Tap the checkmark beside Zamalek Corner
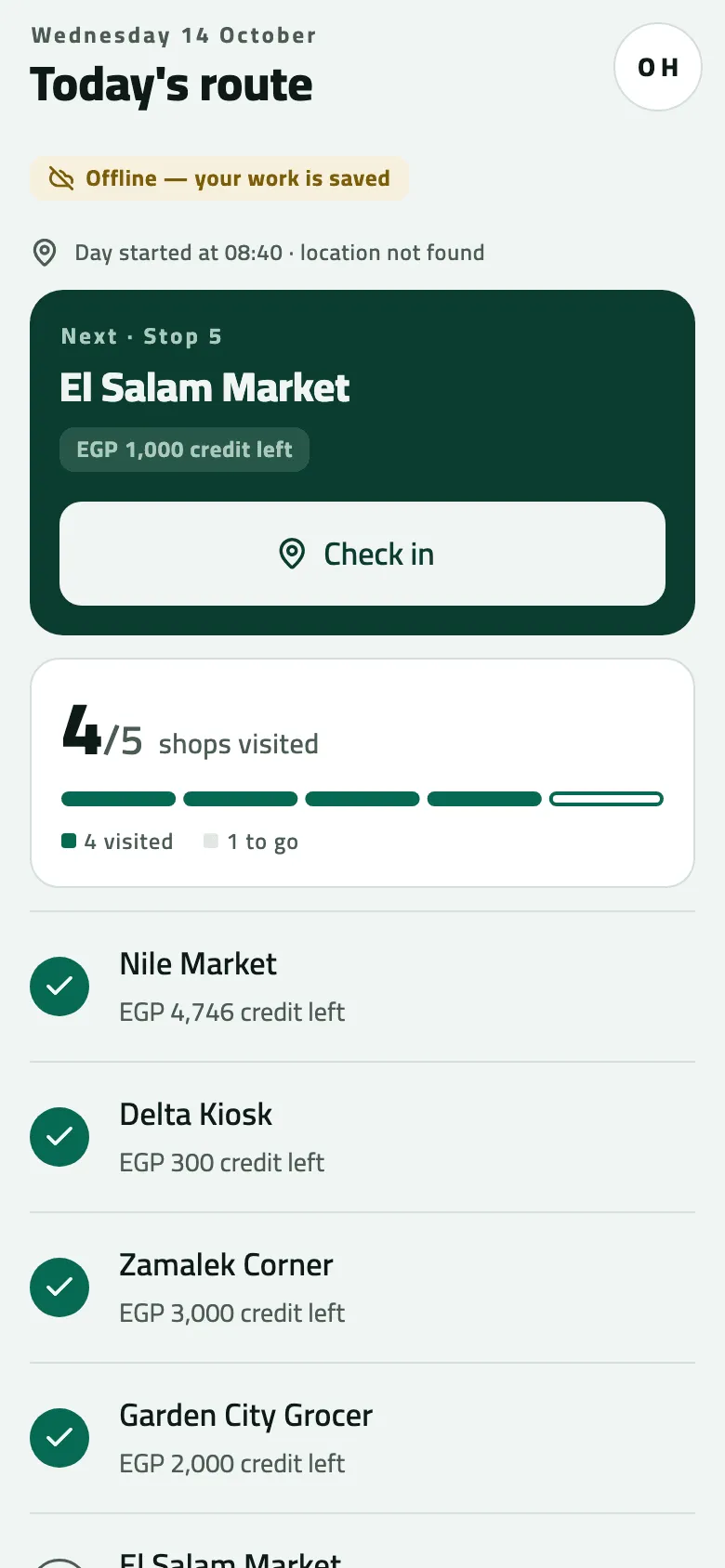 (x=59, y=1287)
